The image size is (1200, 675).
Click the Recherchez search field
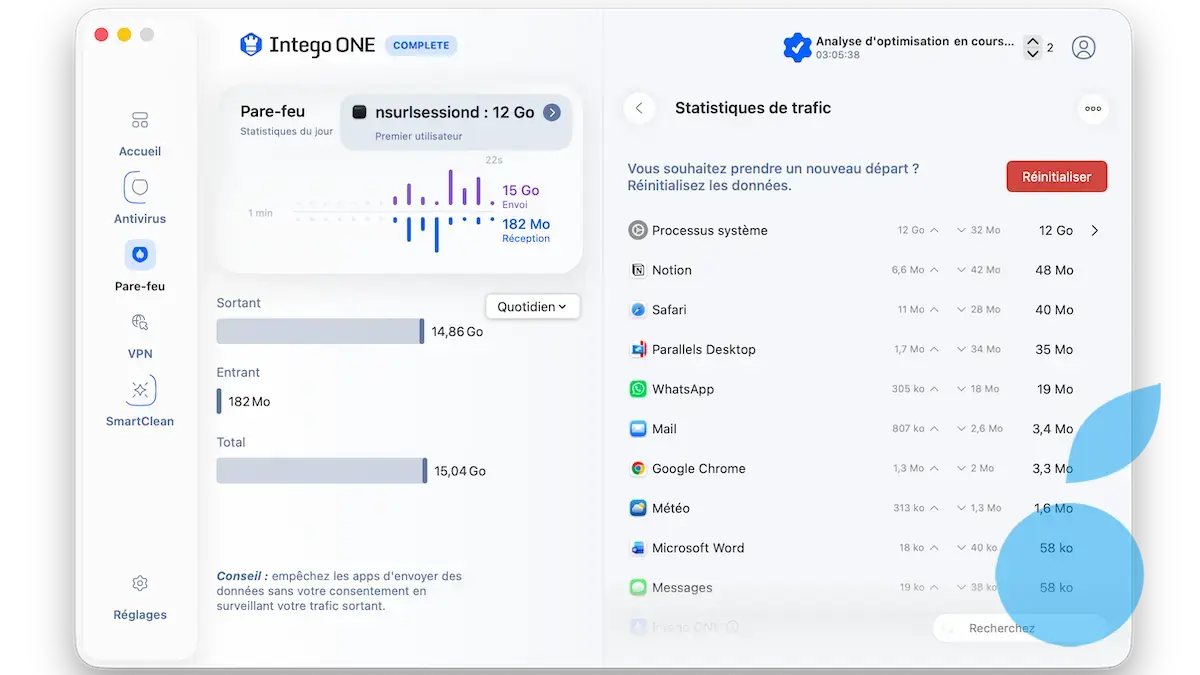(1020, 629)
